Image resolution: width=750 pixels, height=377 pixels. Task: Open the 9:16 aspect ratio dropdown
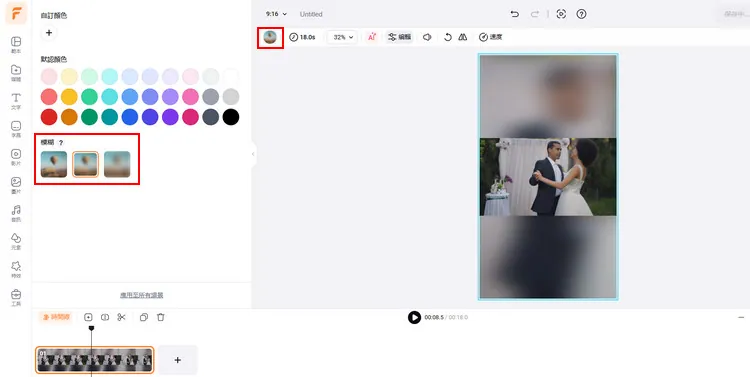point(276,14)
